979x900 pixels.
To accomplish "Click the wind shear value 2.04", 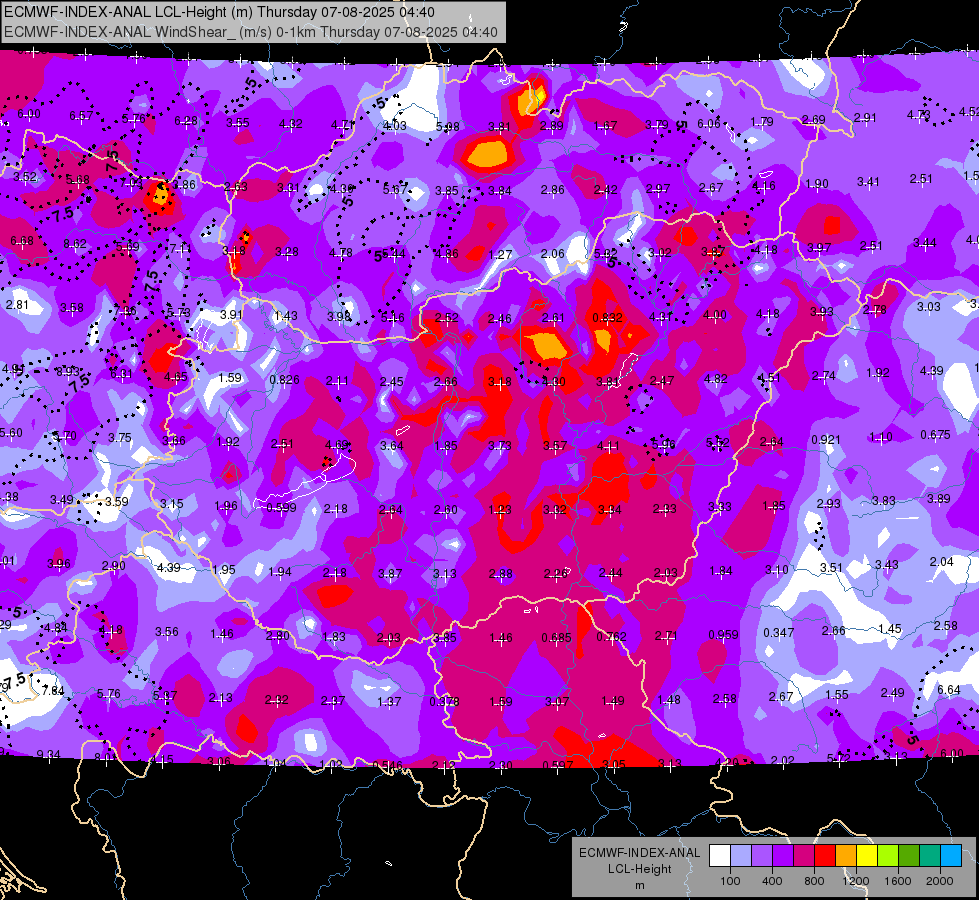I will click(x=941, y=561).
